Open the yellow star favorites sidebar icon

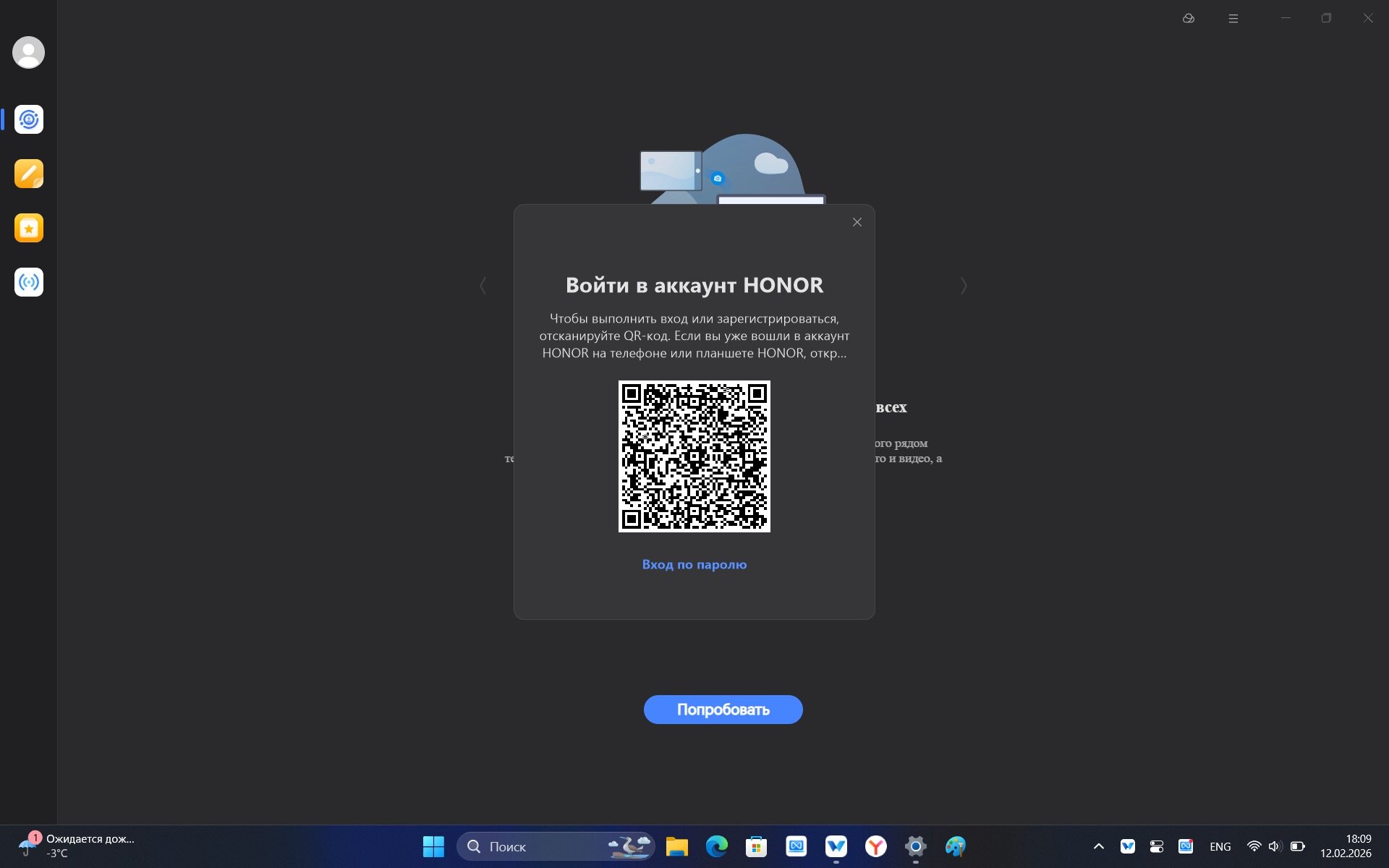29,228
